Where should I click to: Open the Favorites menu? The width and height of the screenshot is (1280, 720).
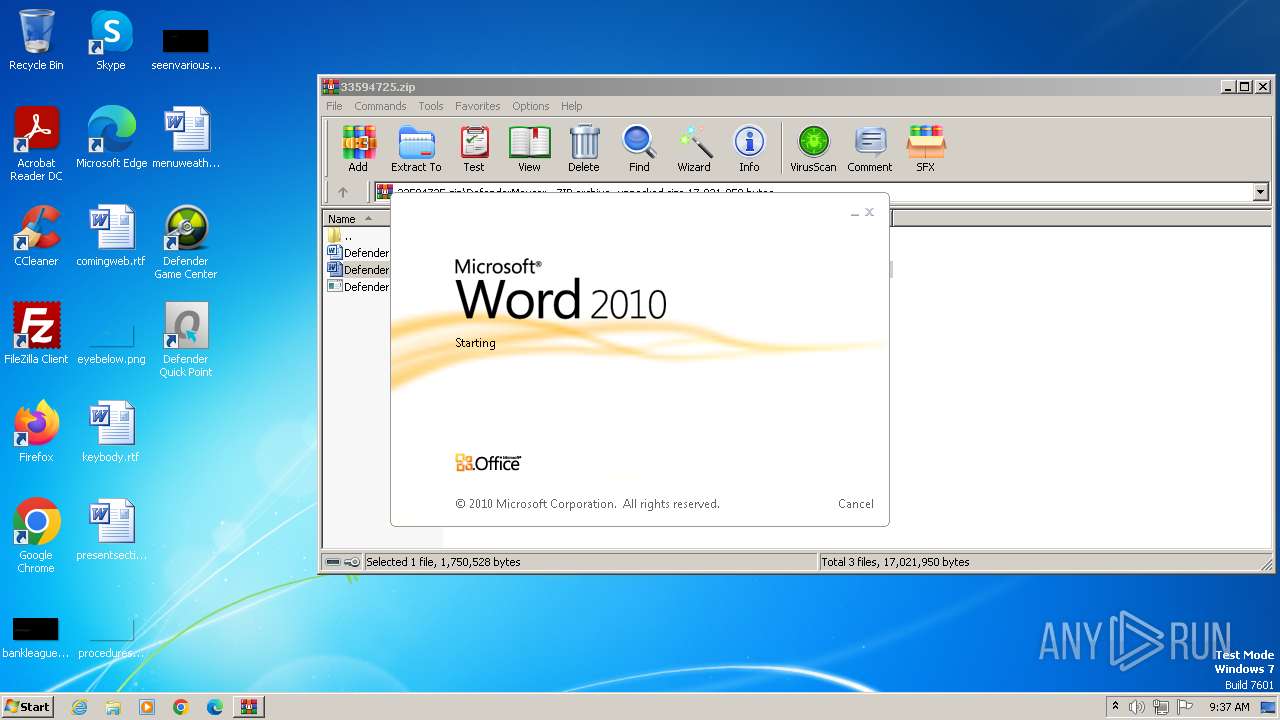pos(478,106)
